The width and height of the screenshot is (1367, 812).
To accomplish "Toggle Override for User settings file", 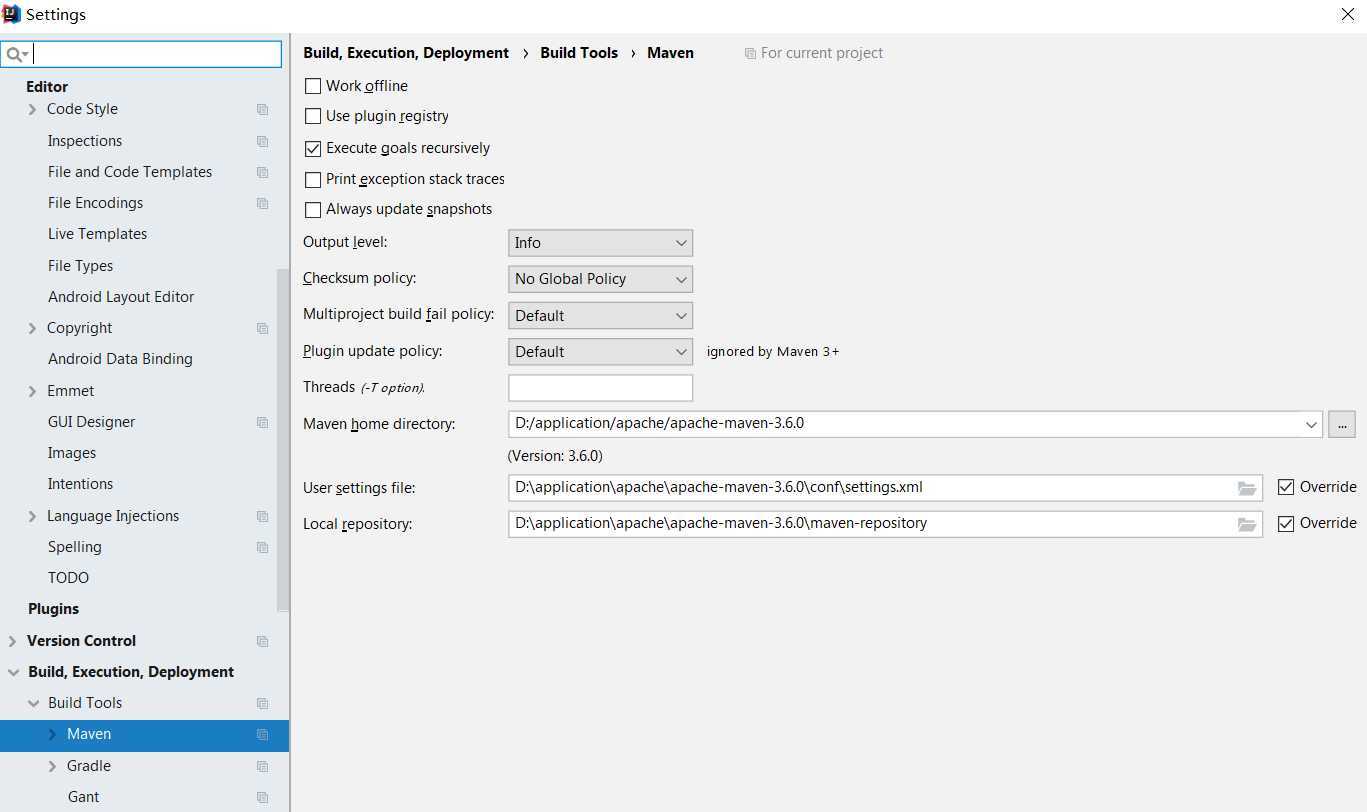I will click(x=1286, y=487).
